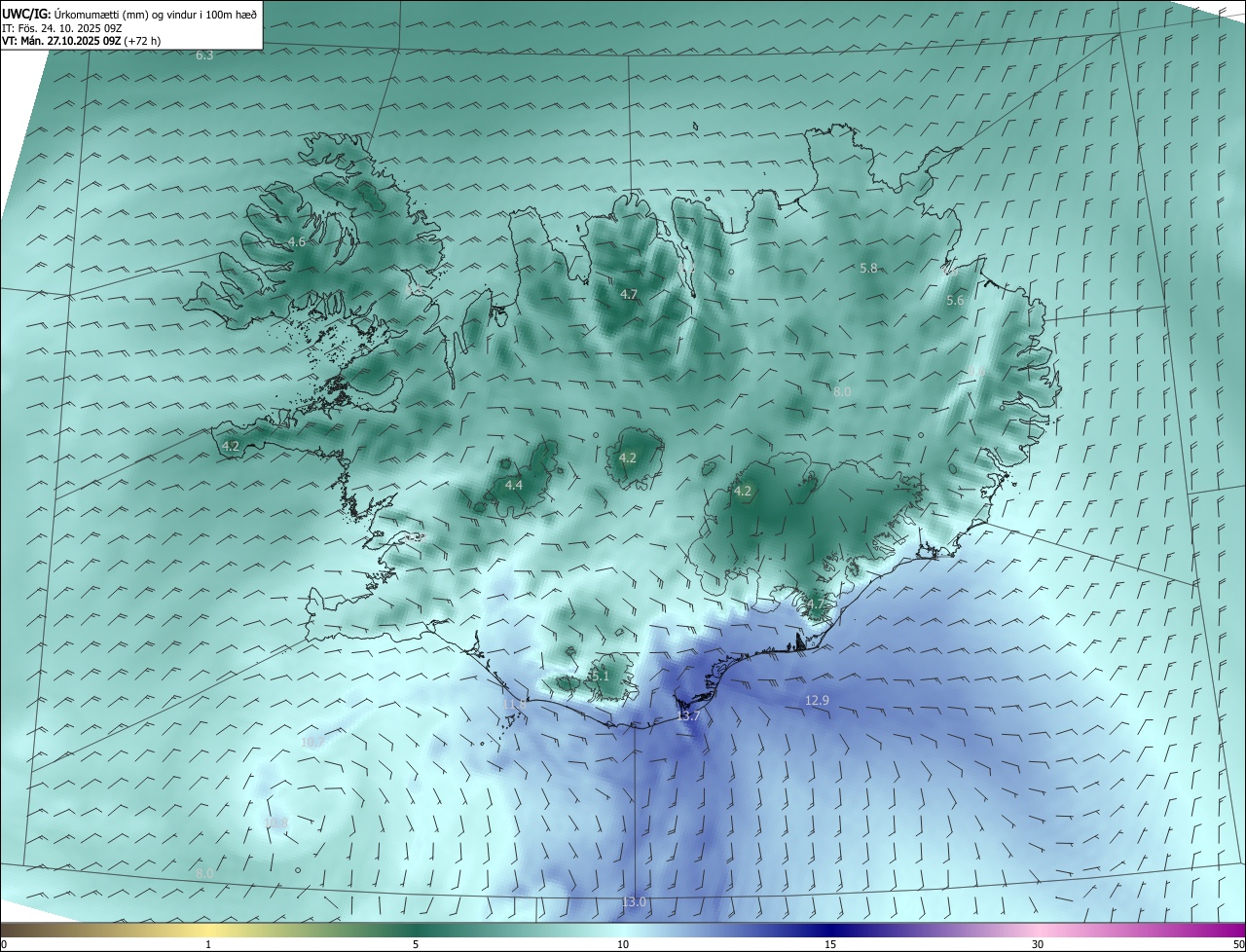1246x952 pixels.
Task: Click the 10.8 value over the southwest sea
Action: [x=277, y=823]
